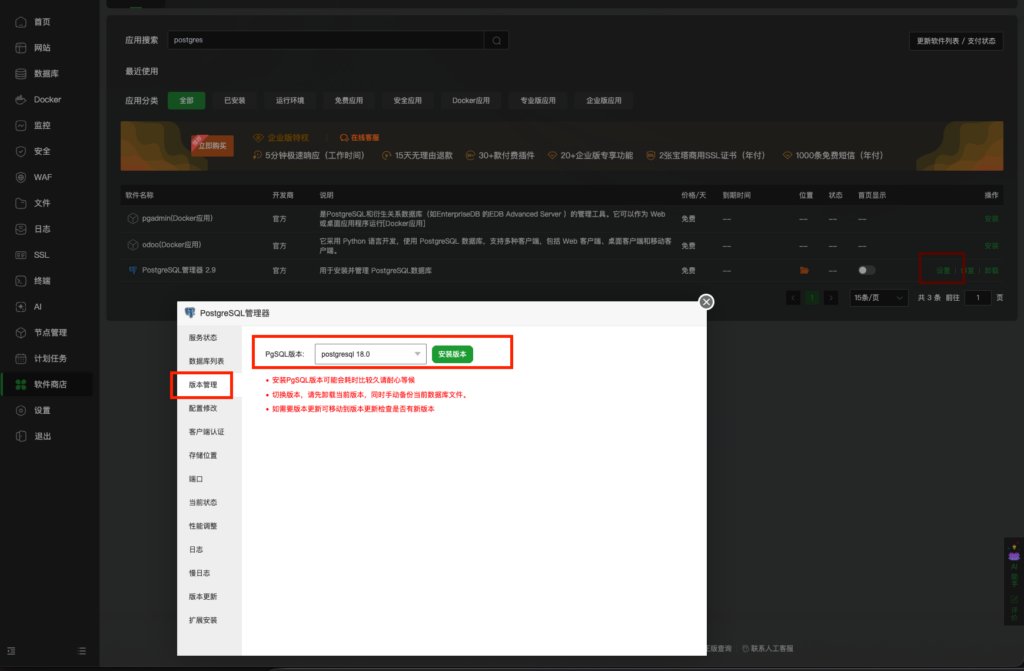Open 性能调整 in PostgreSQL manager

point(203,526)
